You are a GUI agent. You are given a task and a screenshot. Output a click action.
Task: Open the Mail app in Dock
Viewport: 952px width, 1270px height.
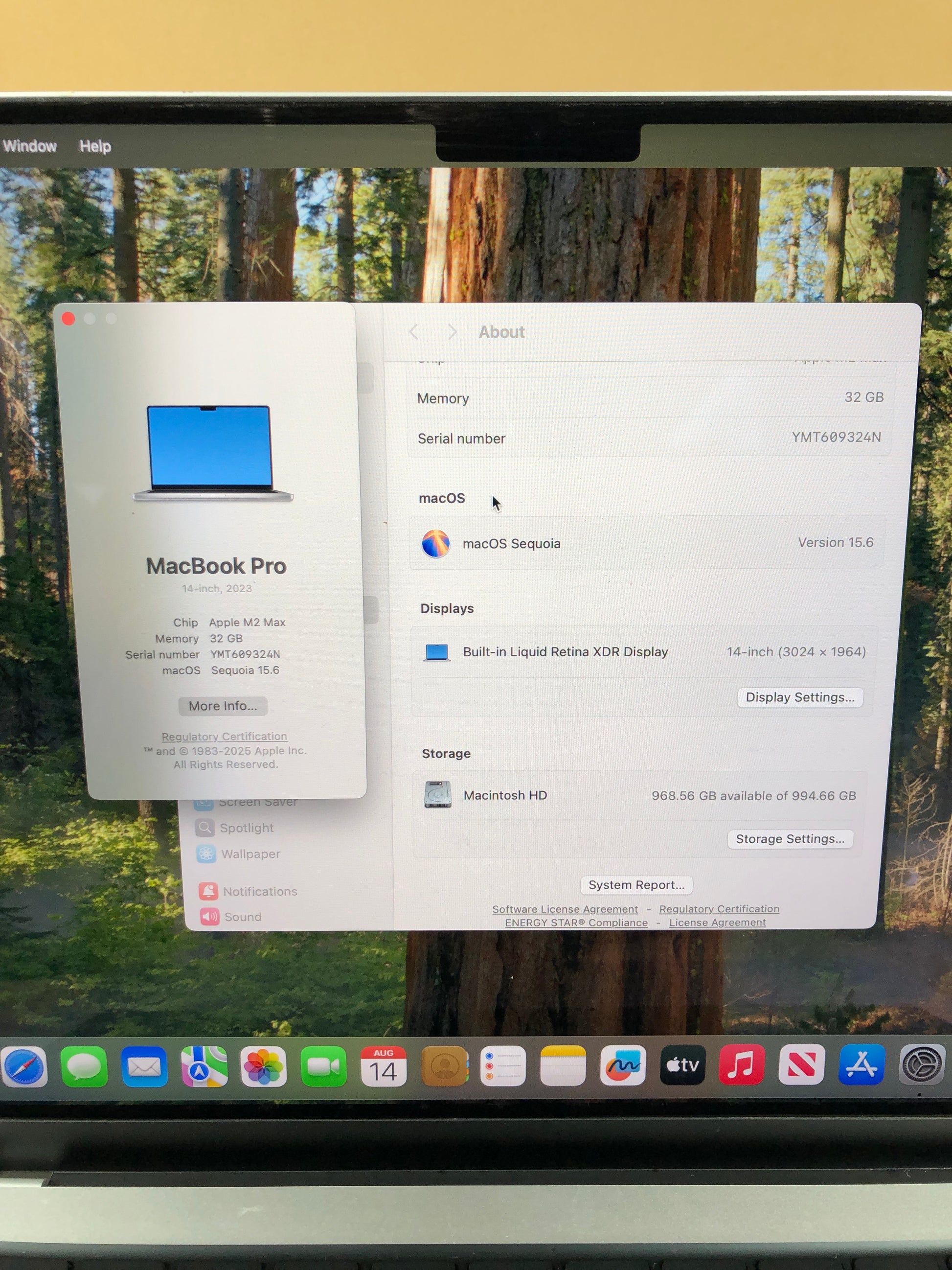(x=144, y=1067)
